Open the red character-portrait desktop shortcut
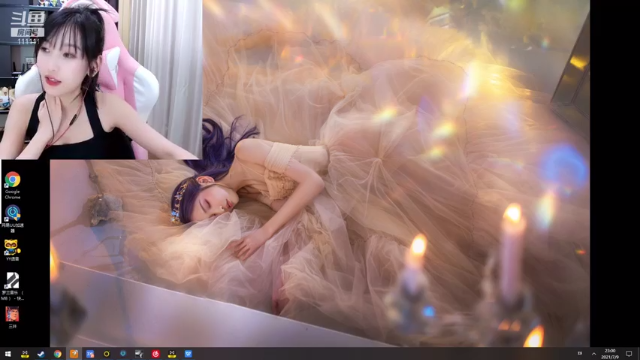640x360 pixels. (x=12, y=317)
